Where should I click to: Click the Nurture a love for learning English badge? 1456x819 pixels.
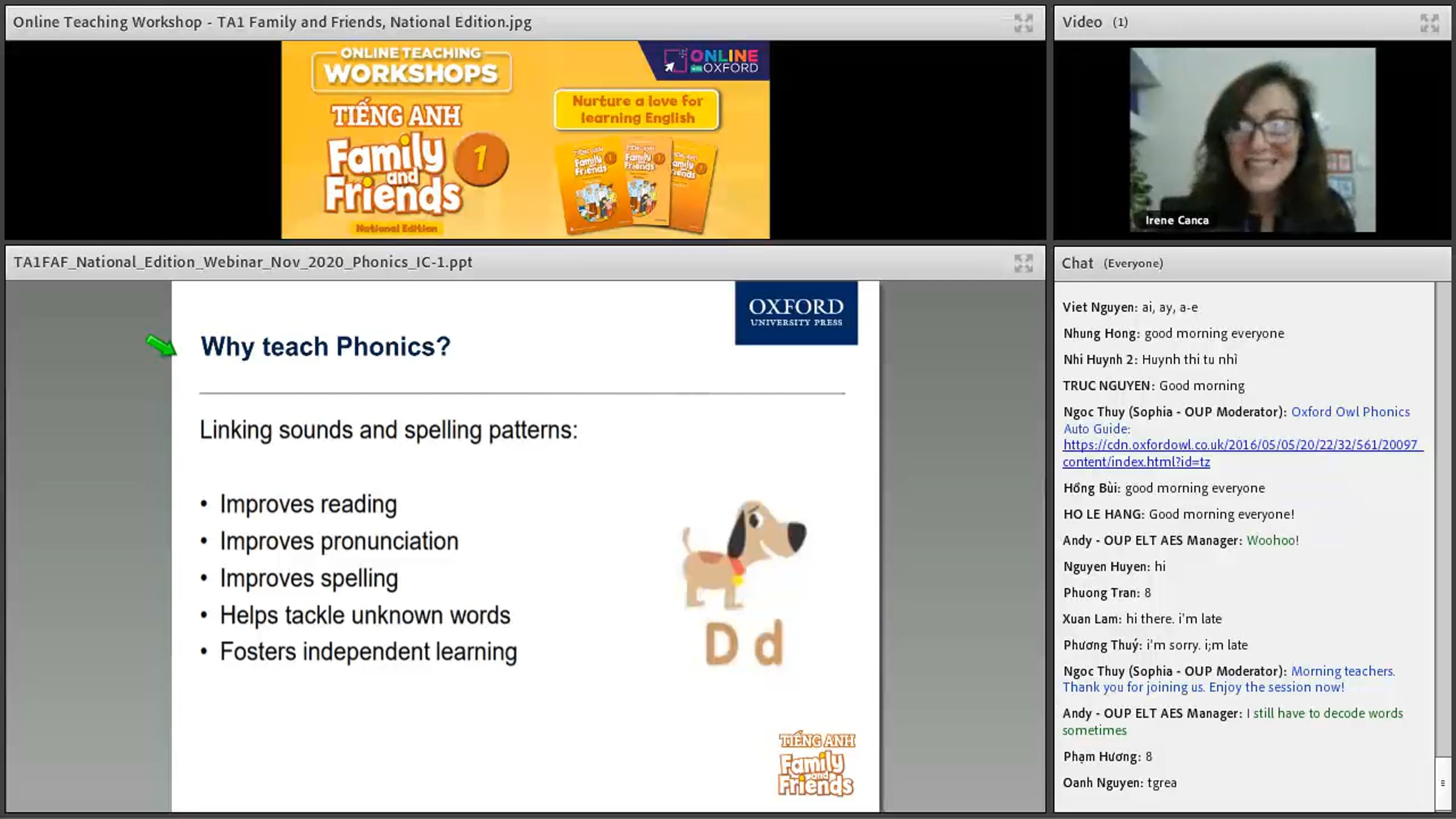tap(637, 110)
